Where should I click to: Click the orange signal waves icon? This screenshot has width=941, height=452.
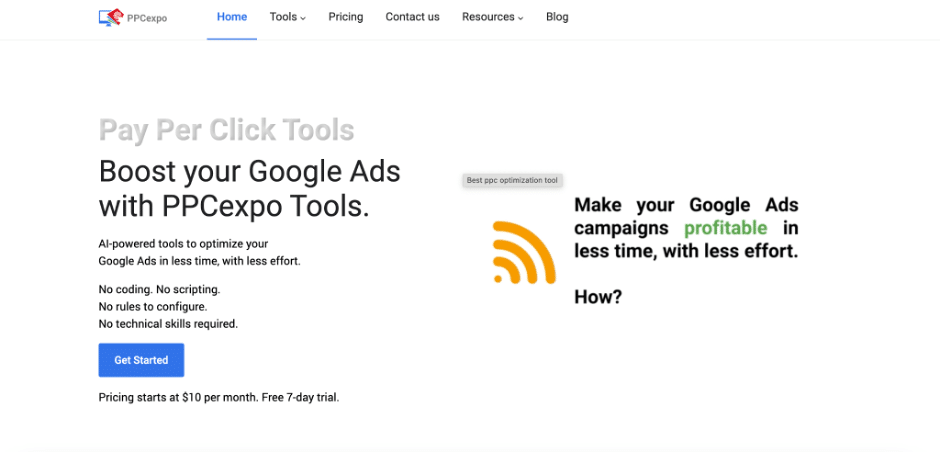(524, 252)
